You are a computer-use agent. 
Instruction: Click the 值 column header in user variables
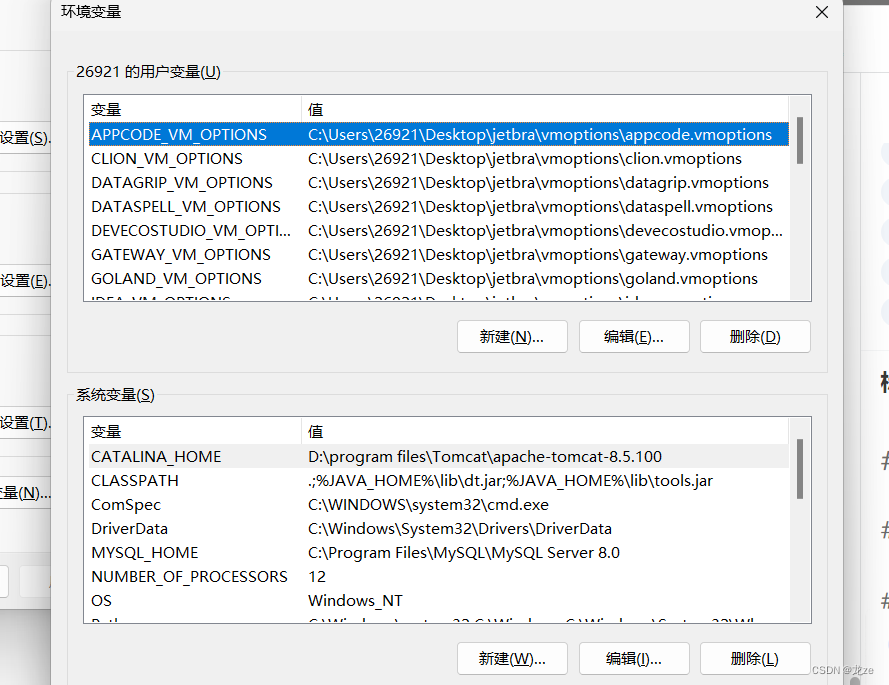tap(545, 109)
